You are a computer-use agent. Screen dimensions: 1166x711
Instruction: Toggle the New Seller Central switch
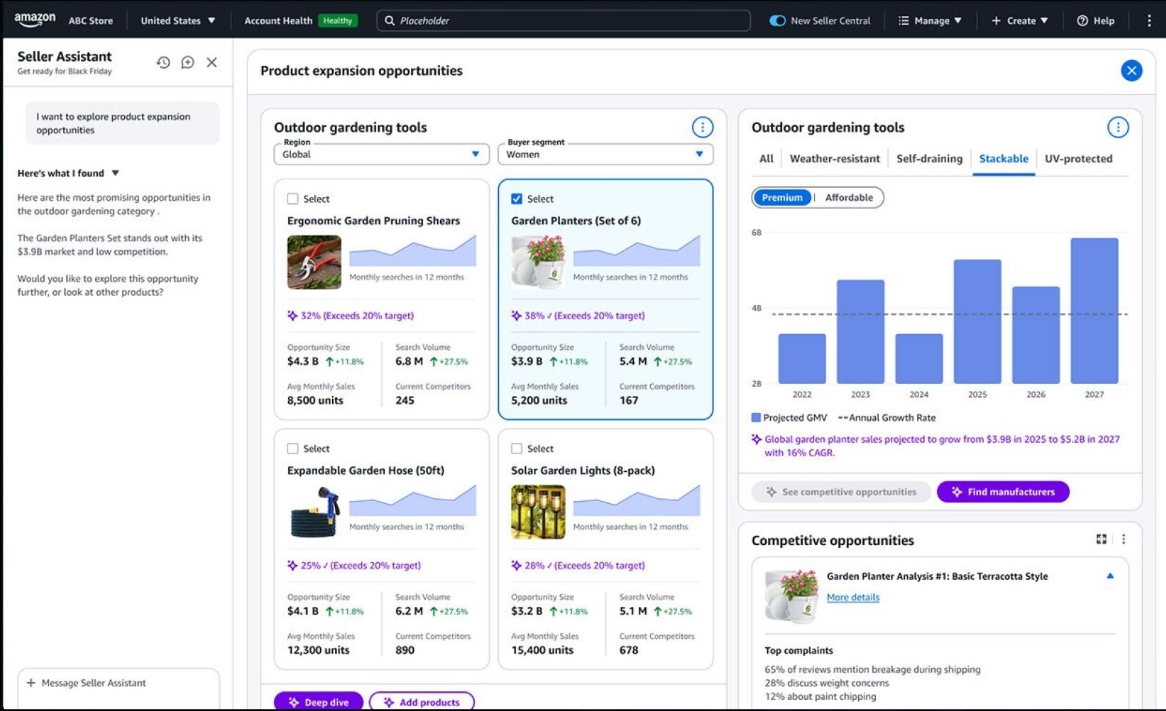click(778, 20)
